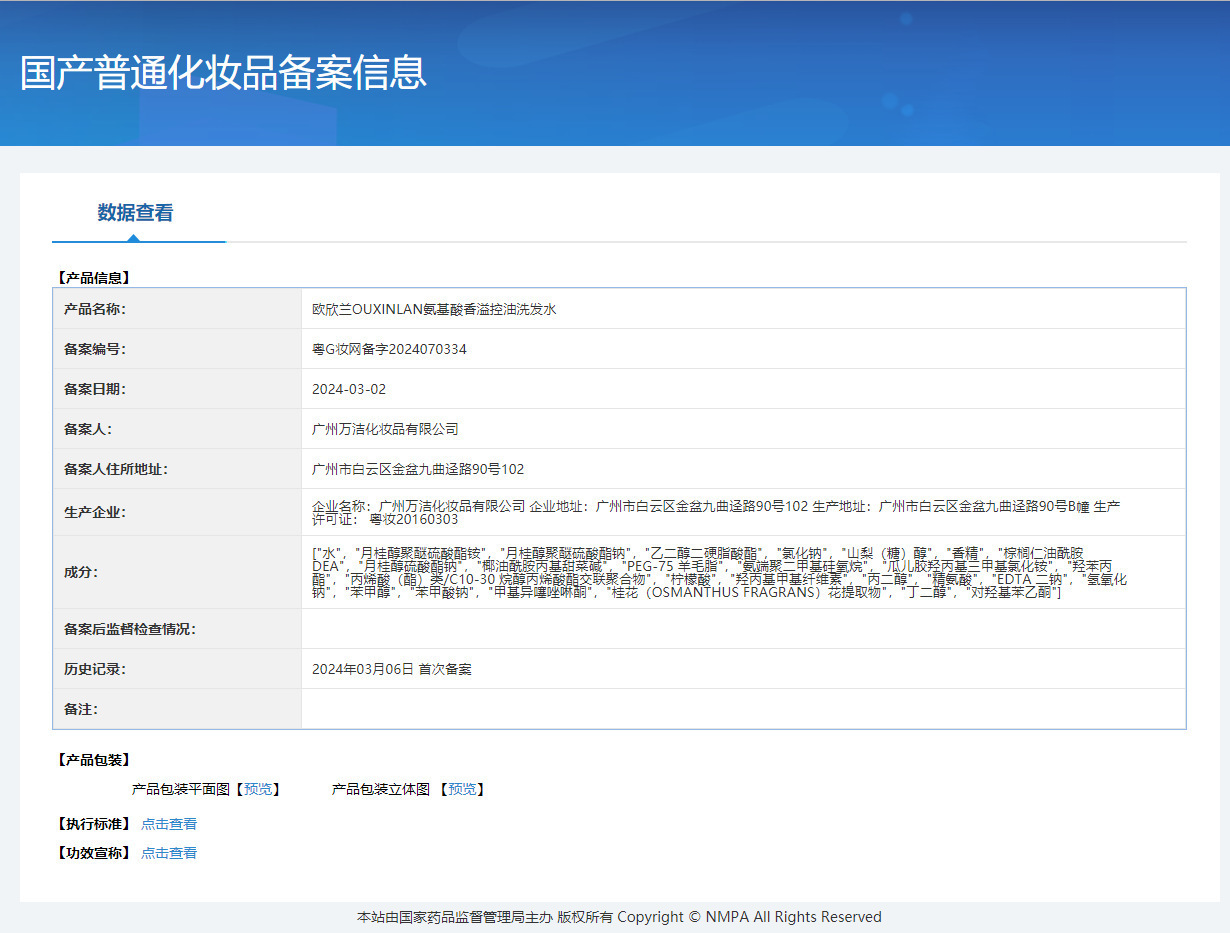Preview the 产品包装平面图 image

258,789
